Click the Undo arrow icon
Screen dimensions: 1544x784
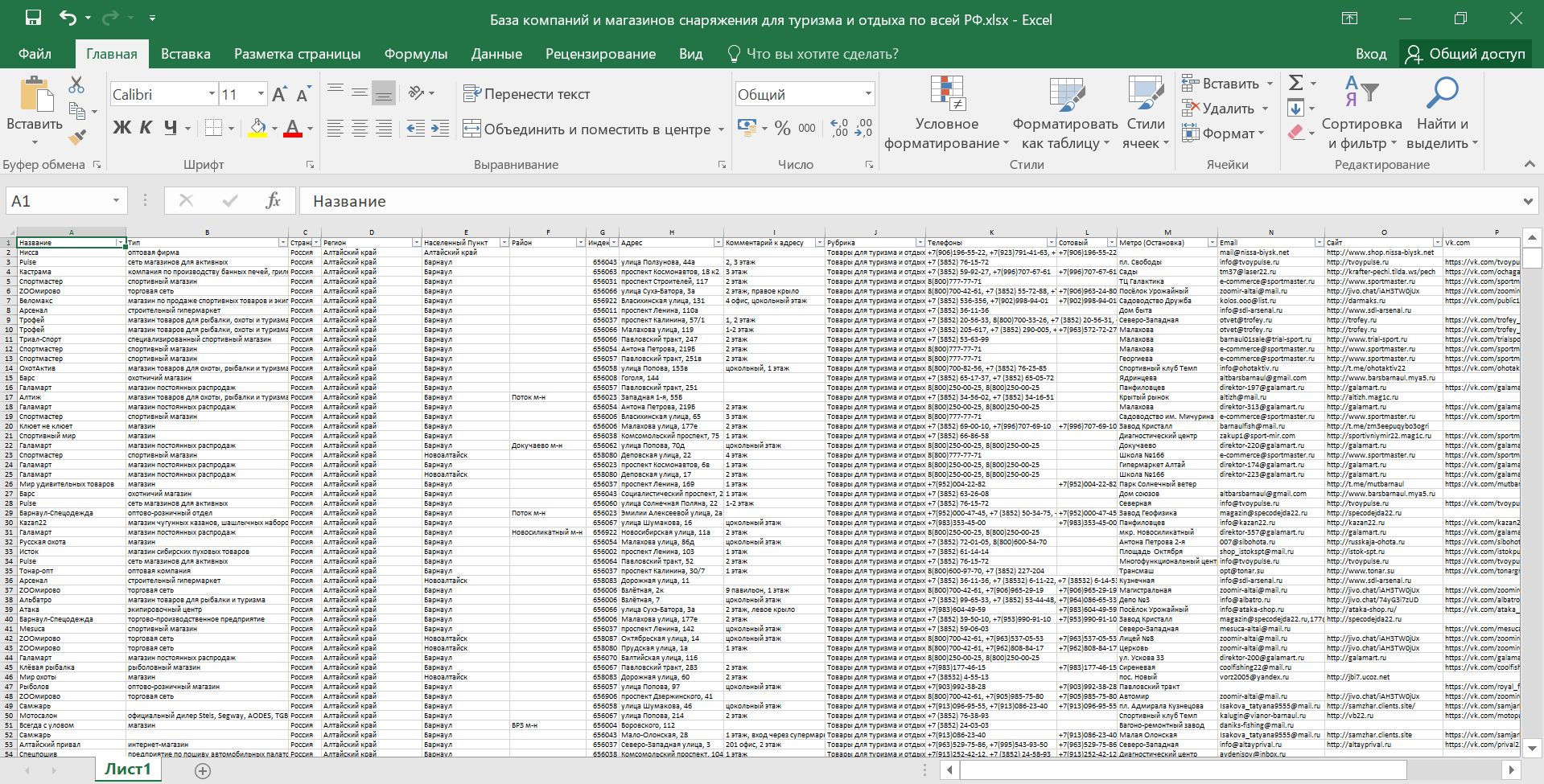pos(68,18)
